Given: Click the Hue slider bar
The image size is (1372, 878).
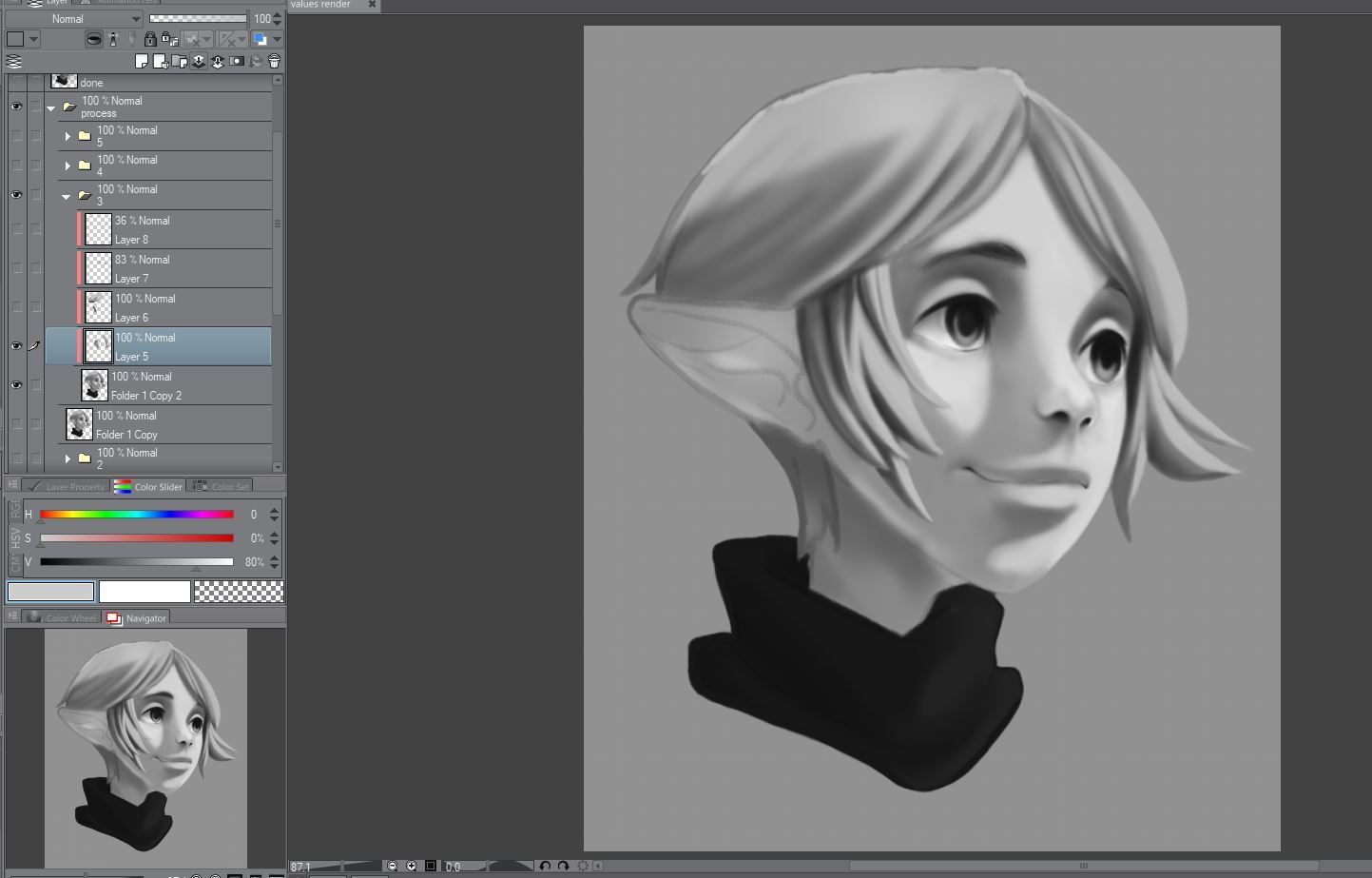Looking at the screenshot, I should 137,514.
